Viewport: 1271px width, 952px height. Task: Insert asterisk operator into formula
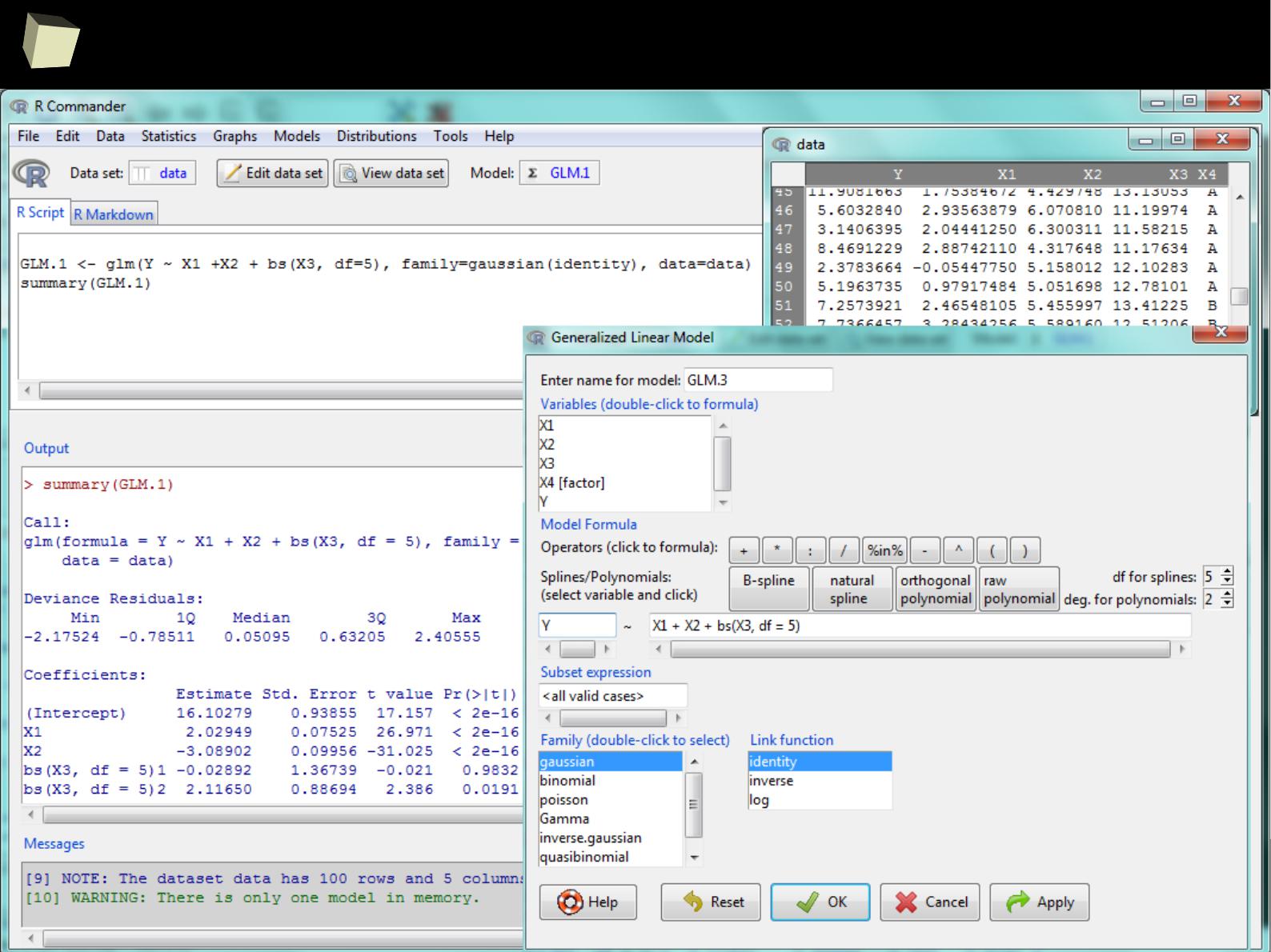777,550
